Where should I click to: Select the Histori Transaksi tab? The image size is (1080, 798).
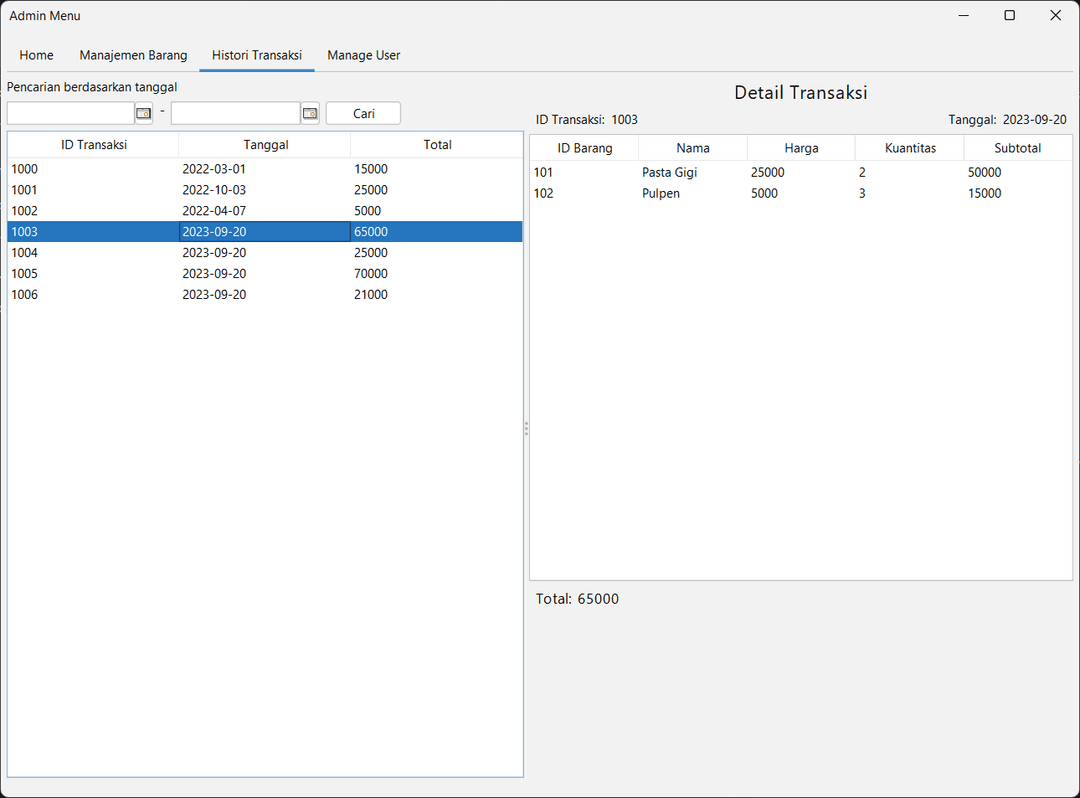[x=257, y=55]
